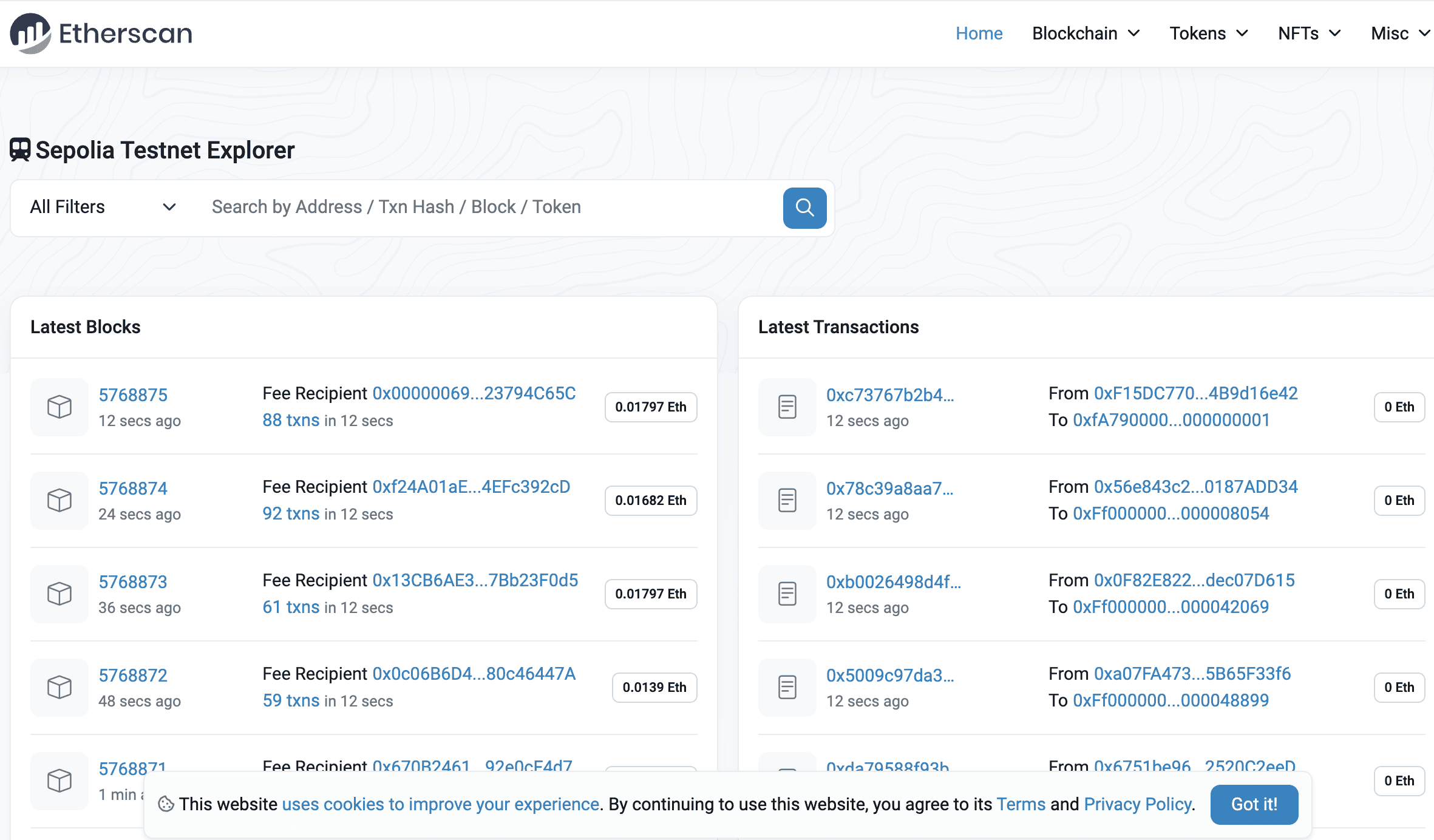1434x840 pixels.
Task: Click the block cube icon for 5768872
Action: (x=59, y=687)
